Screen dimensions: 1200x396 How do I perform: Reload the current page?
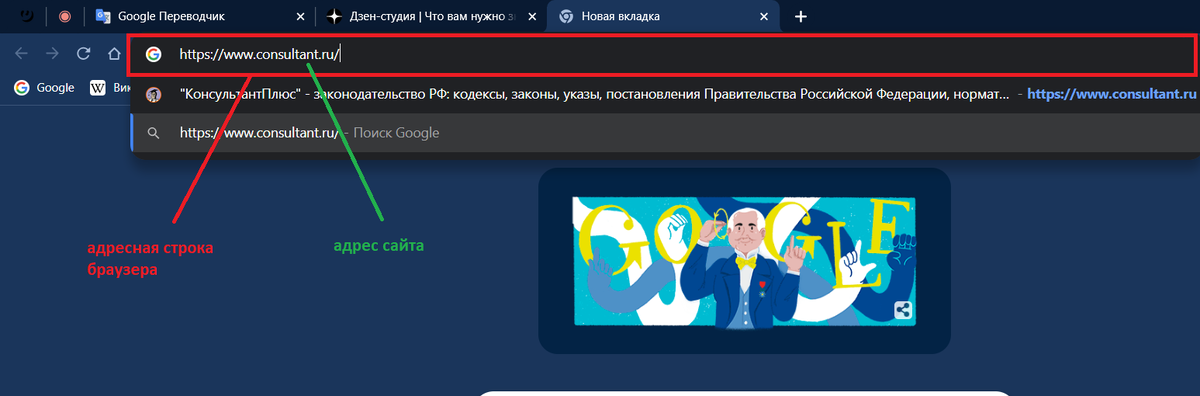(84, 54)
